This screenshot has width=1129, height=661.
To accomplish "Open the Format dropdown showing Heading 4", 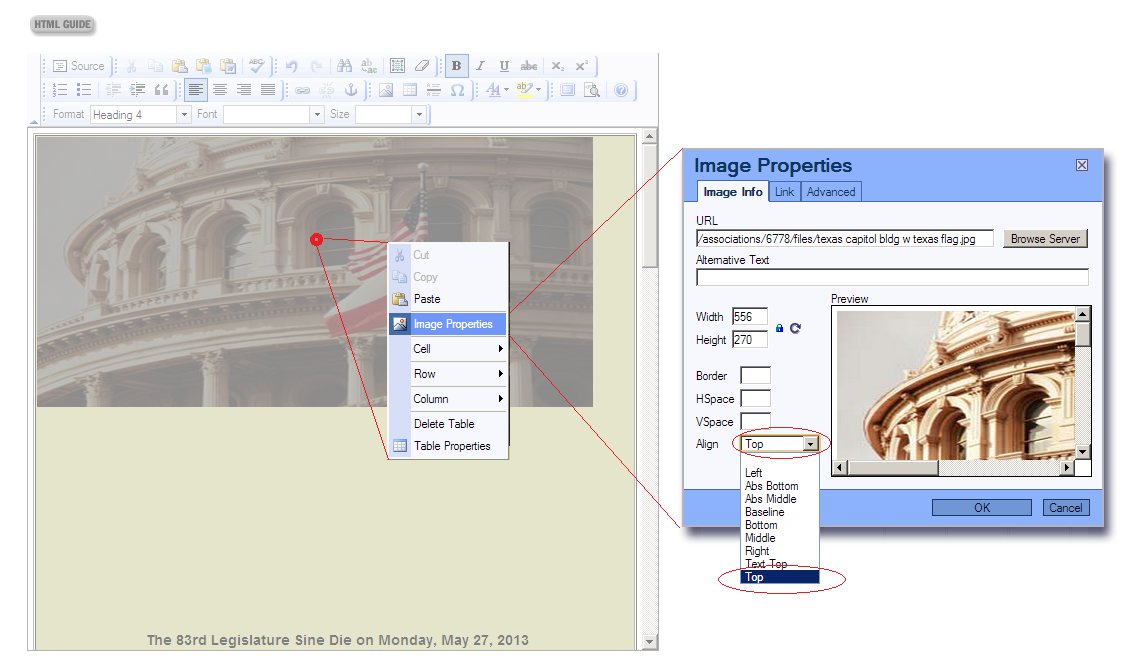I will [x=140, y=114].
